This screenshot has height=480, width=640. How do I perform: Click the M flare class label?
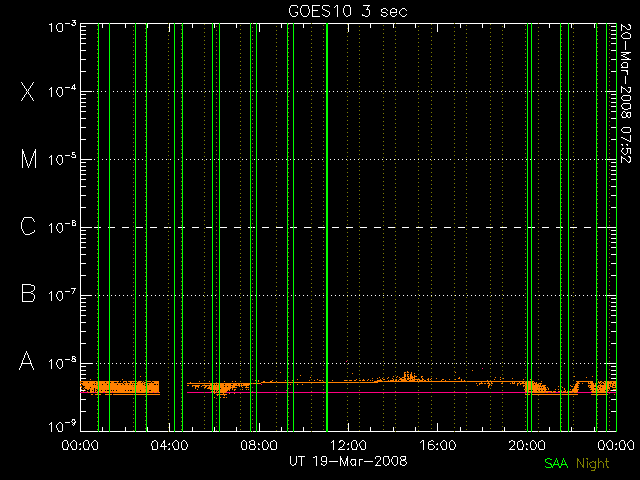(x=29, y=159)
